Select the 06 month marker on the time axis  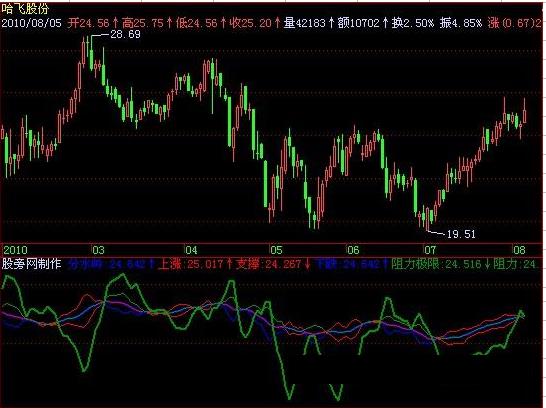pyautogui.click(x=353, y=250)
